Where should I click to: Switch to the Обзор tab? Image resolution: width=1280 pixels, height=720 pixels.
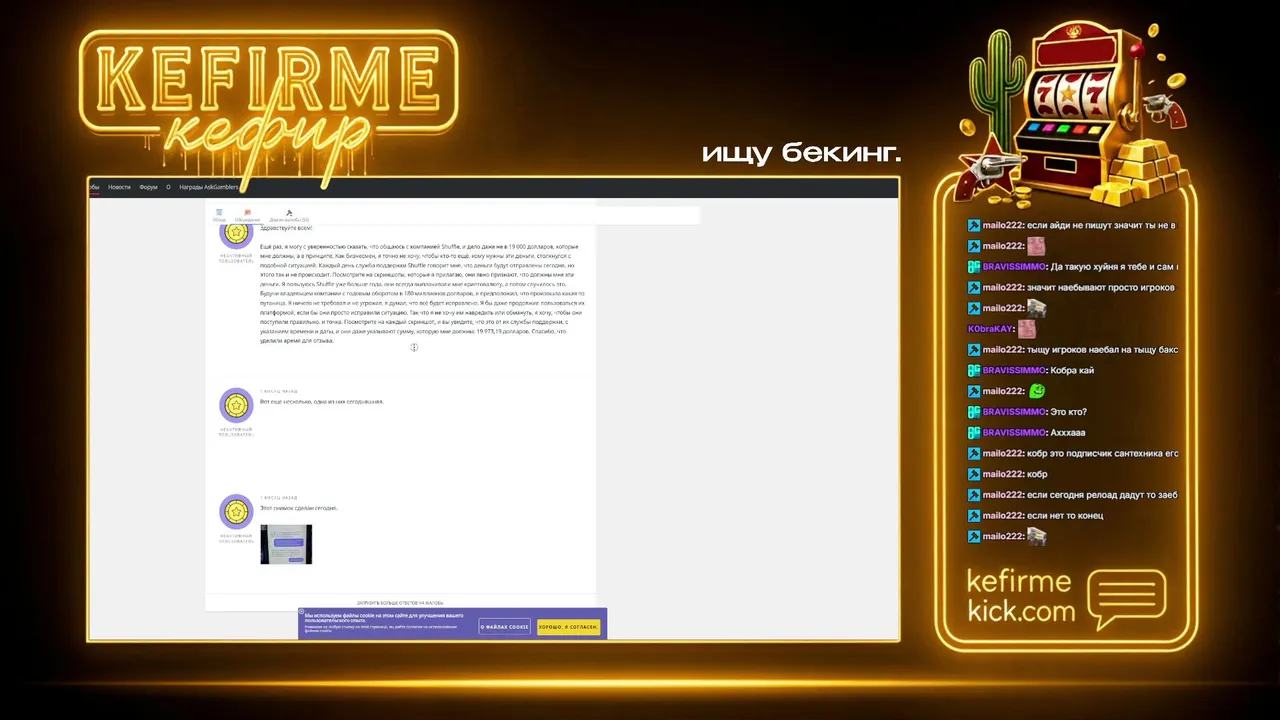[x=219, y=215]
